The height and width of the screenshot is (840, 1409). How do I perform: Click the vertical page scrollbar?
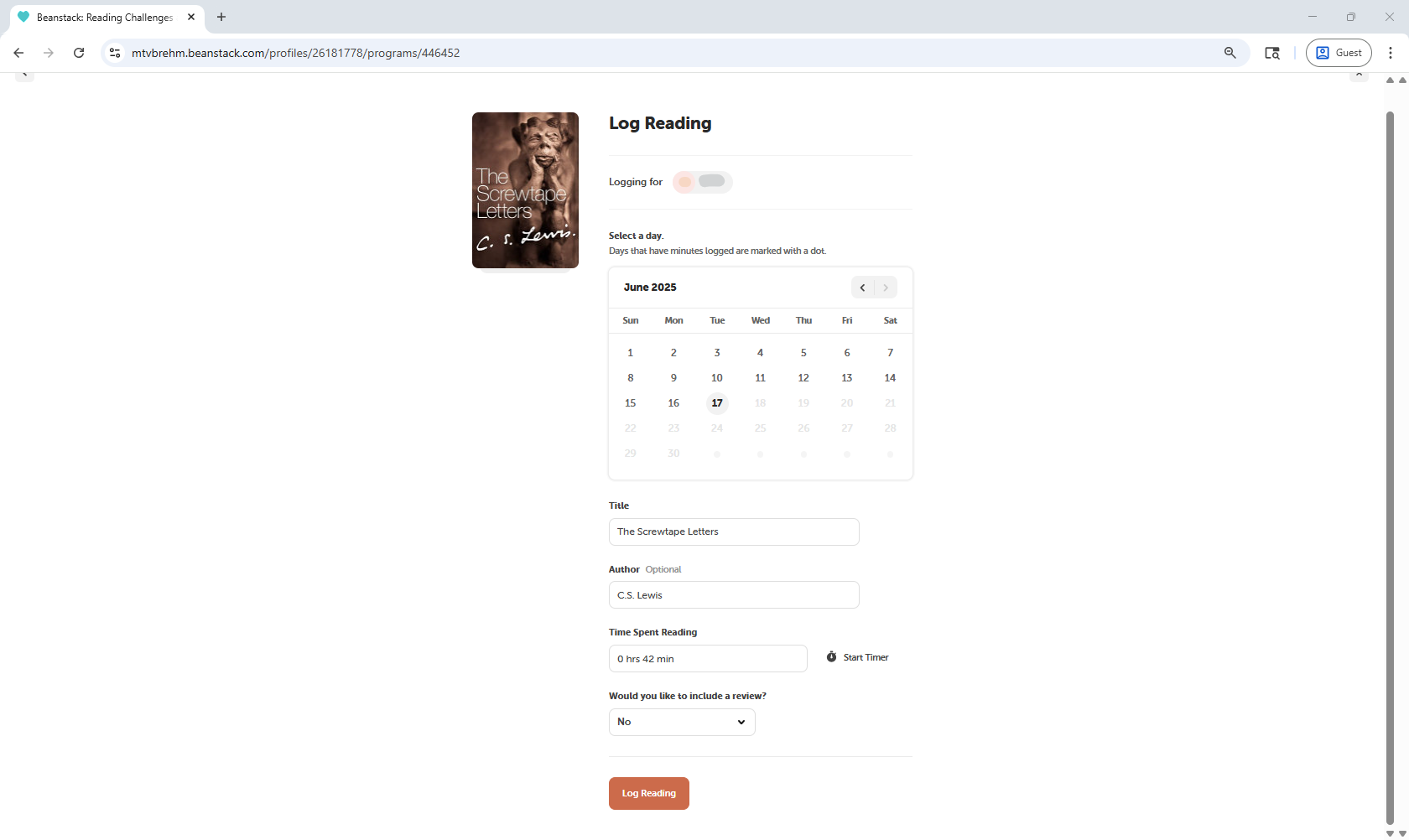(x=1390, y=468)
